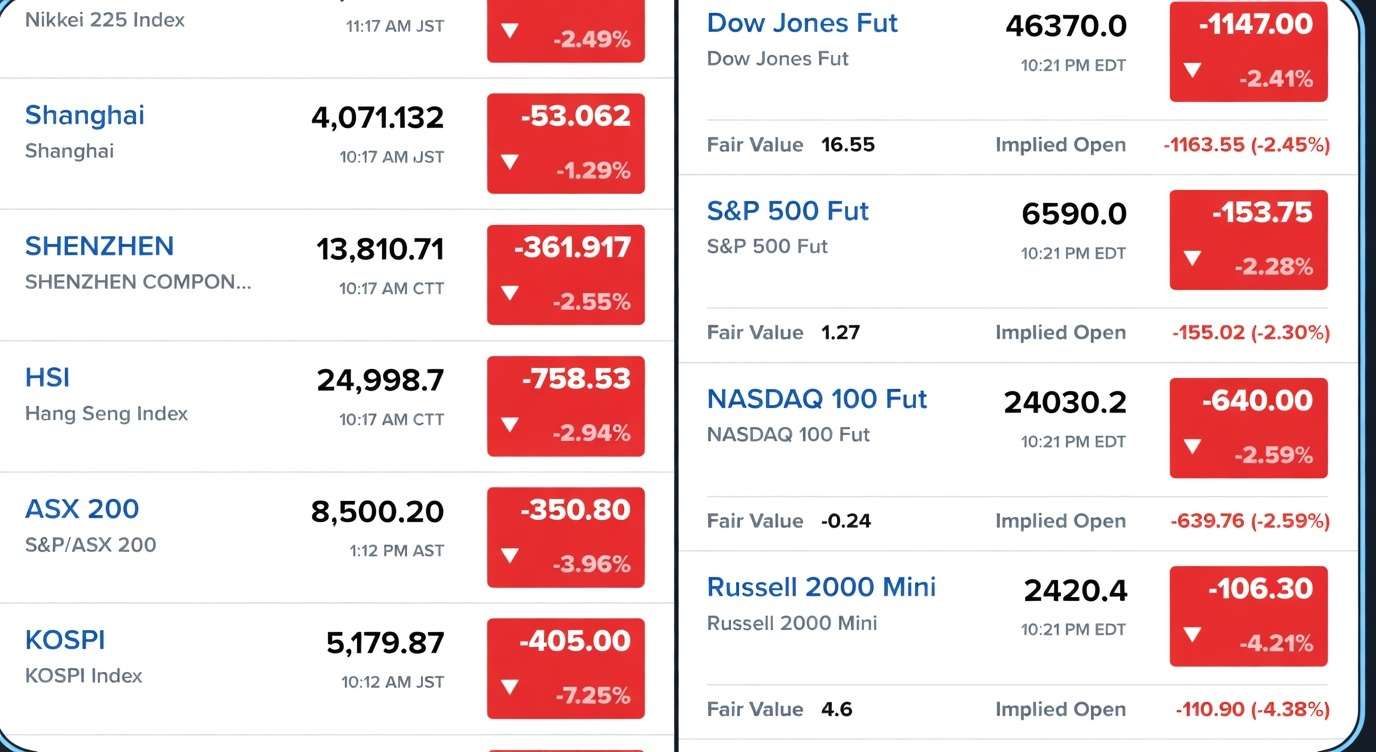
Task: Open the SHENZHEN component index
Action: [99, 247]
